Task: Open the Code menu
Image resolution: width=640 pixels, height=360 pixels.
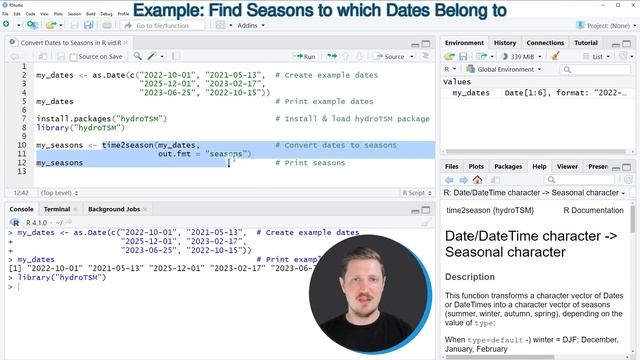Action: coord(30,14)
